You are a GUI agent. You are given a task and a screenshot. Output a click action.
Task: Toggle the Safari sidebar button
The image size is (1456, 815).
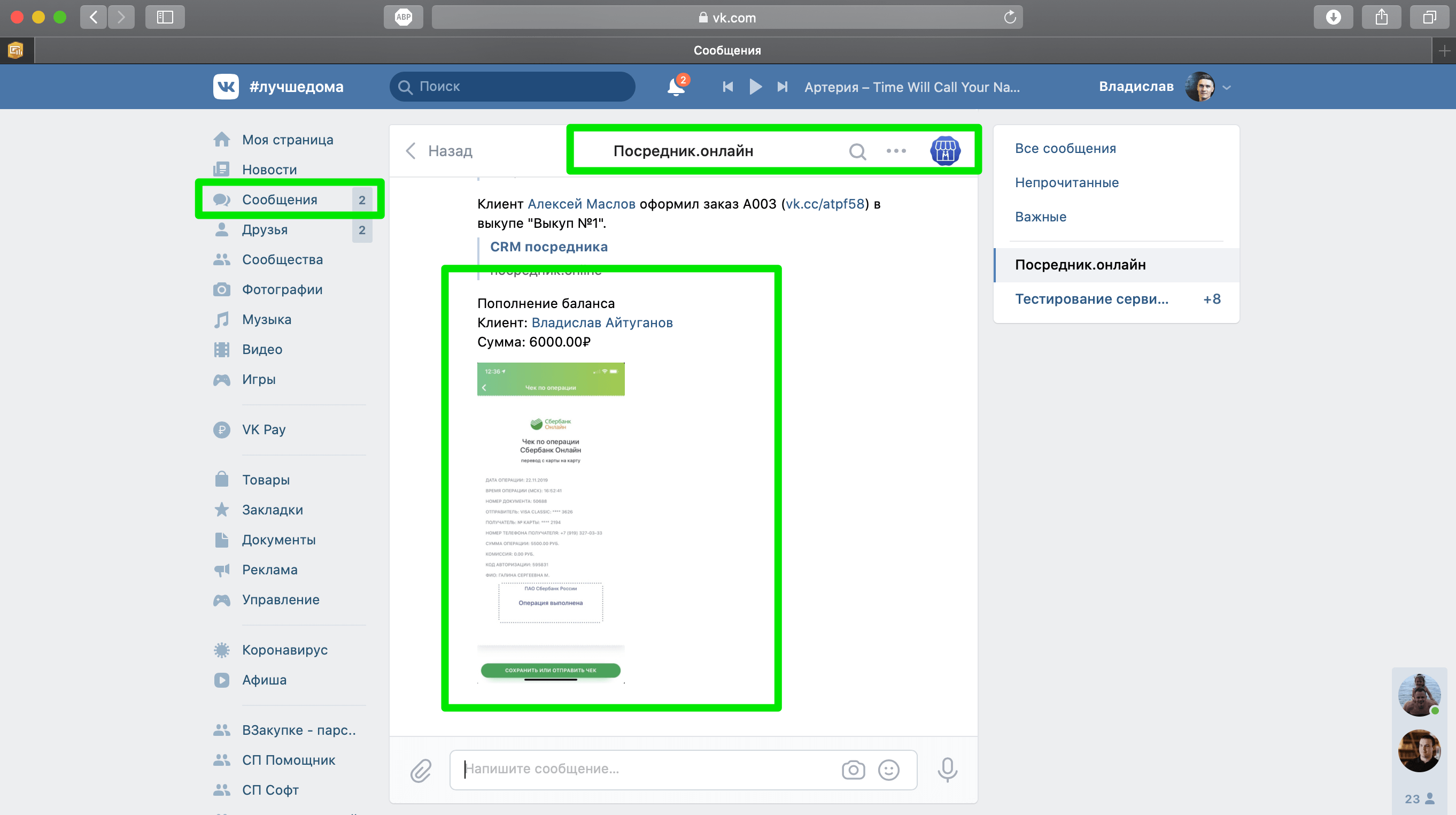click(165, 17)
